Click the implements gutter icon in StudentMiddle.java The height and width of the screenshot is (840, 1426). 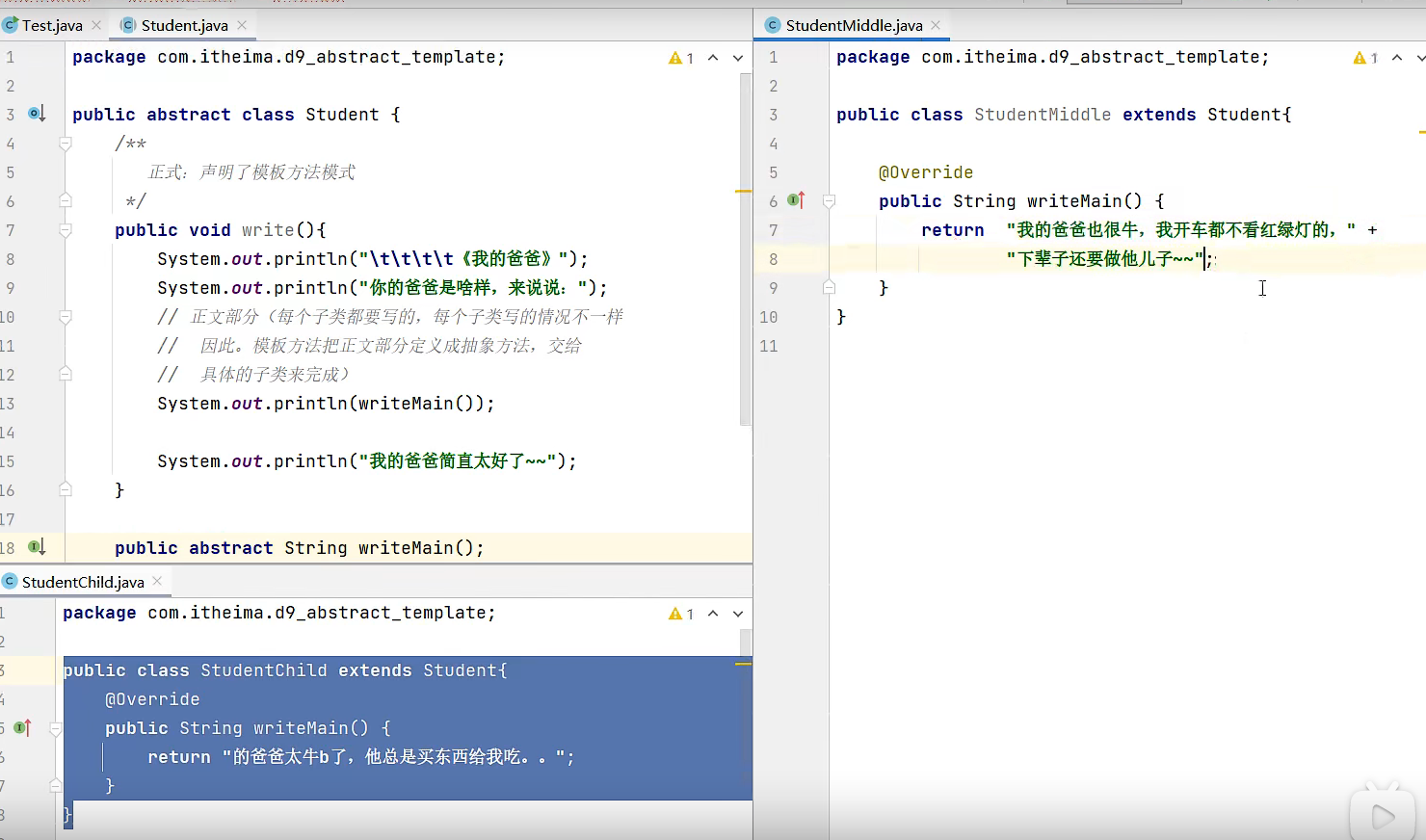[796, 200]
